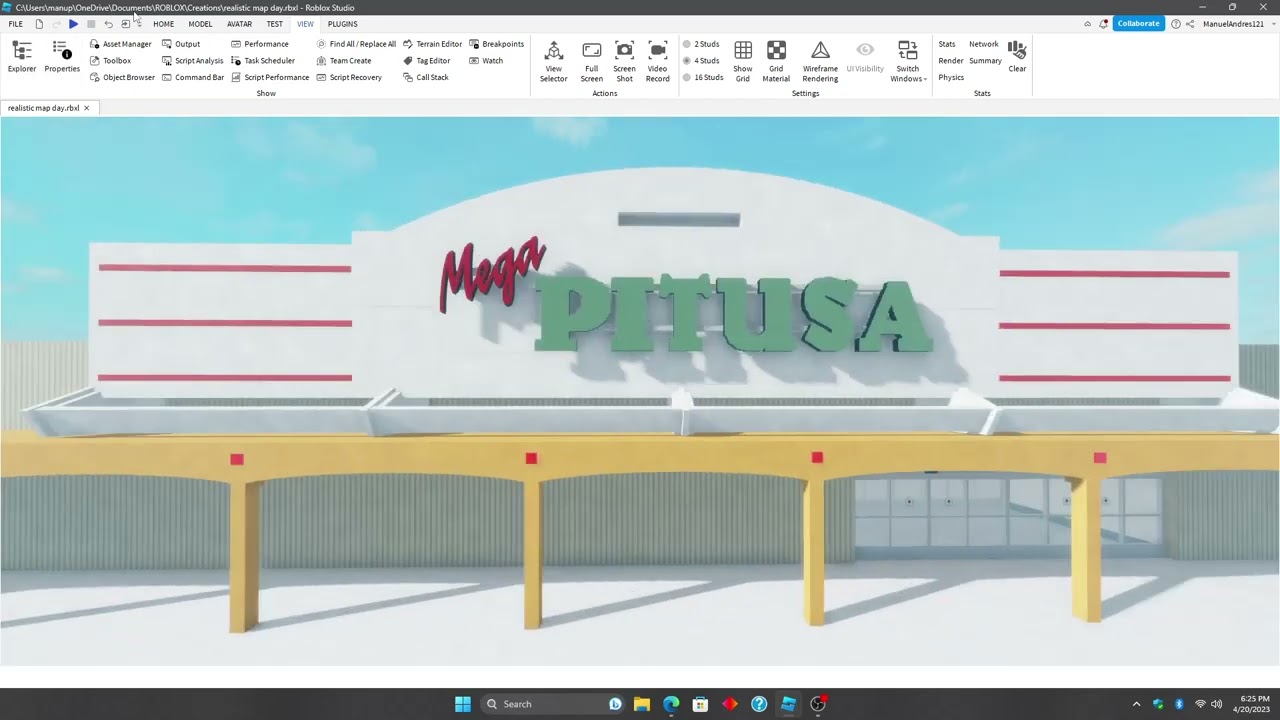Open File Explorer from the taskbar

point(642,704)
